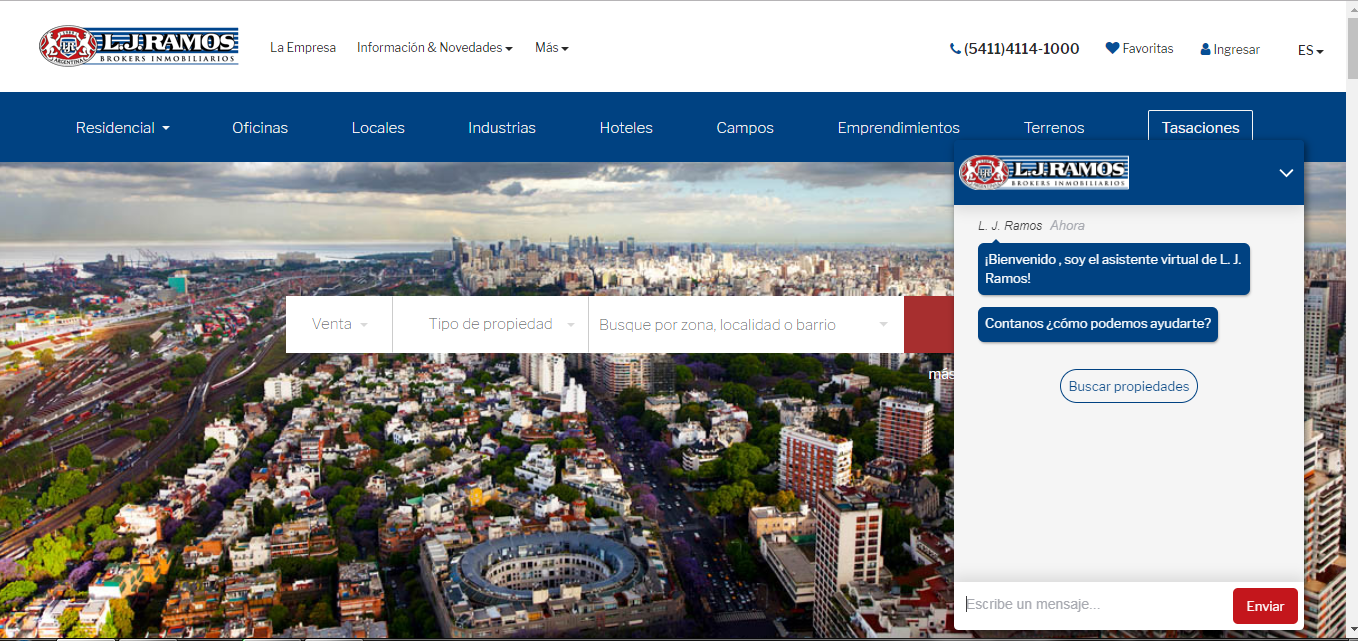Go to the Oficinas section
The image size is (1358, 641).
point(260,128)
